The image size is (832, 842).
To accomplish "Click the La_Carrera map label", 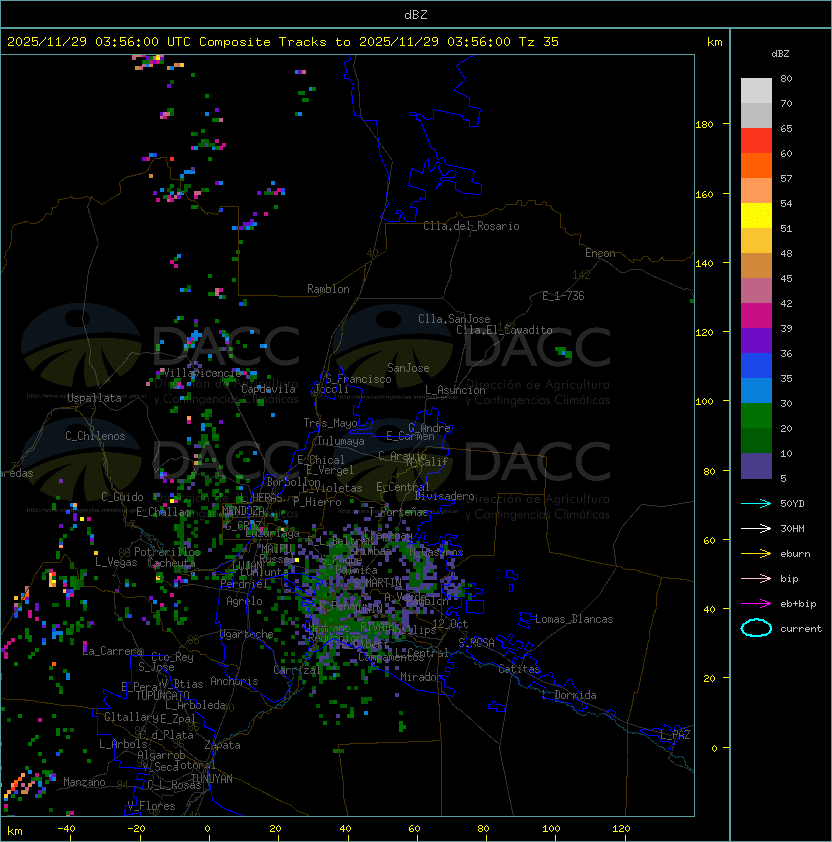I will (x=113, y=651).
